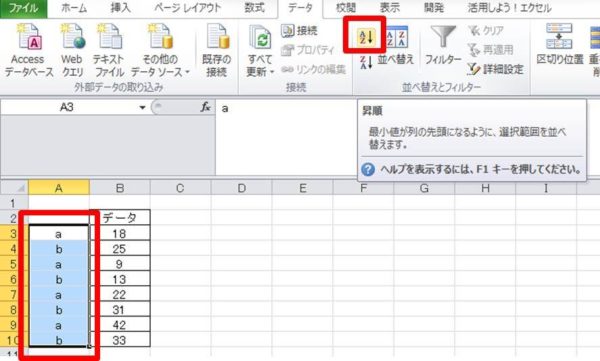
Task: Open the ファイル (File) tab
Action: (24, 8)
